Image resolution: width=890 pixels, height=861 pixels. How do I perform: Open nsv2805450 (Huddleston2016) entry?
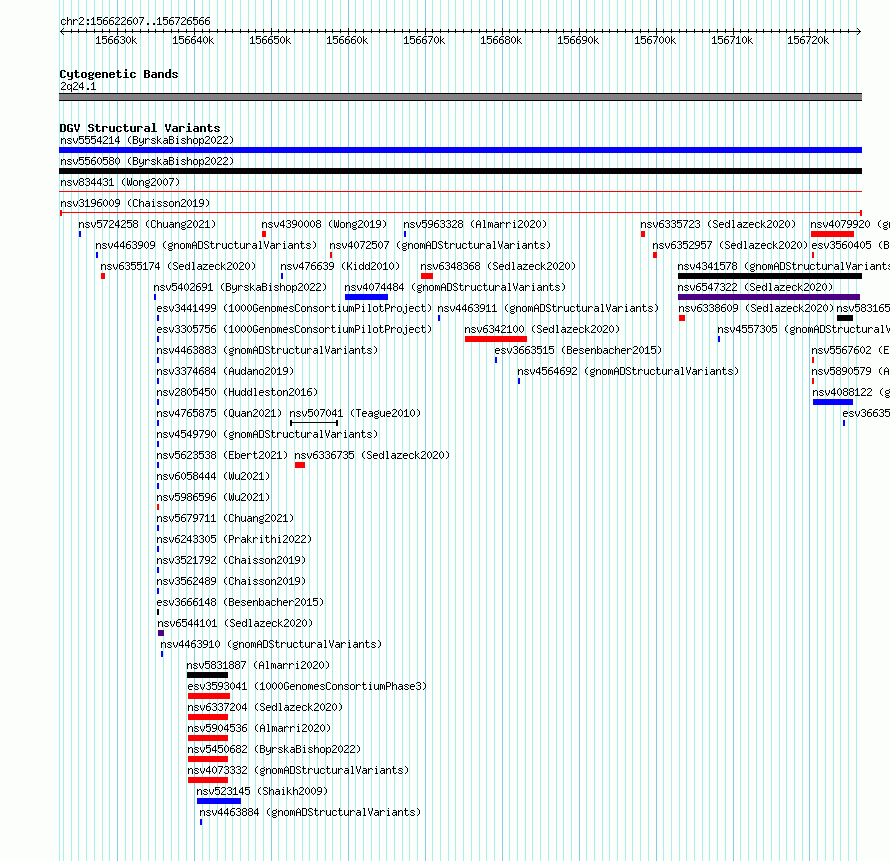tap(237, 392)
